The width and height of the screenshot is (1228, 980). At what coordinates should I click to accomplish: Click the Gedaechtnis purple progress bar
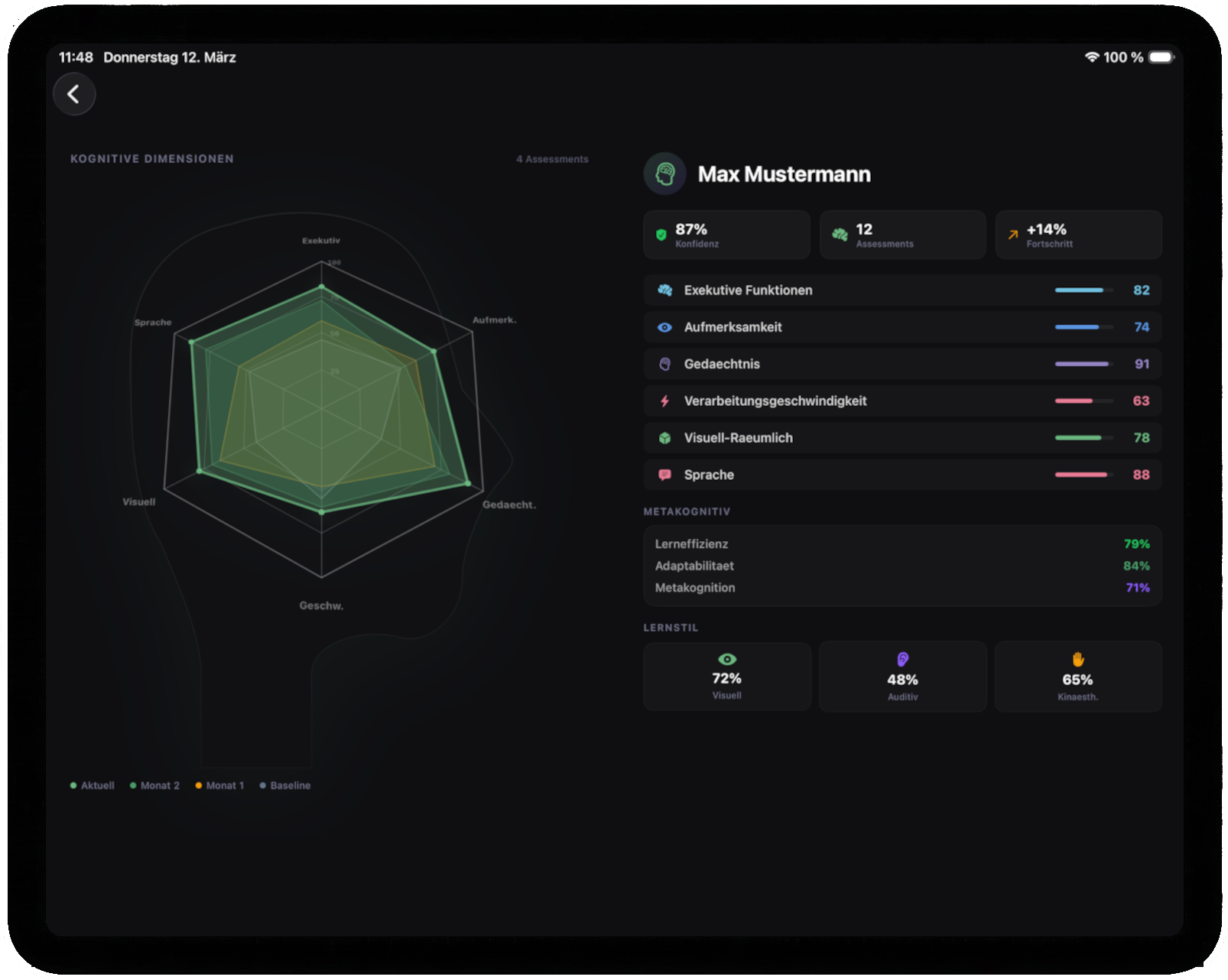point(1083,364)
